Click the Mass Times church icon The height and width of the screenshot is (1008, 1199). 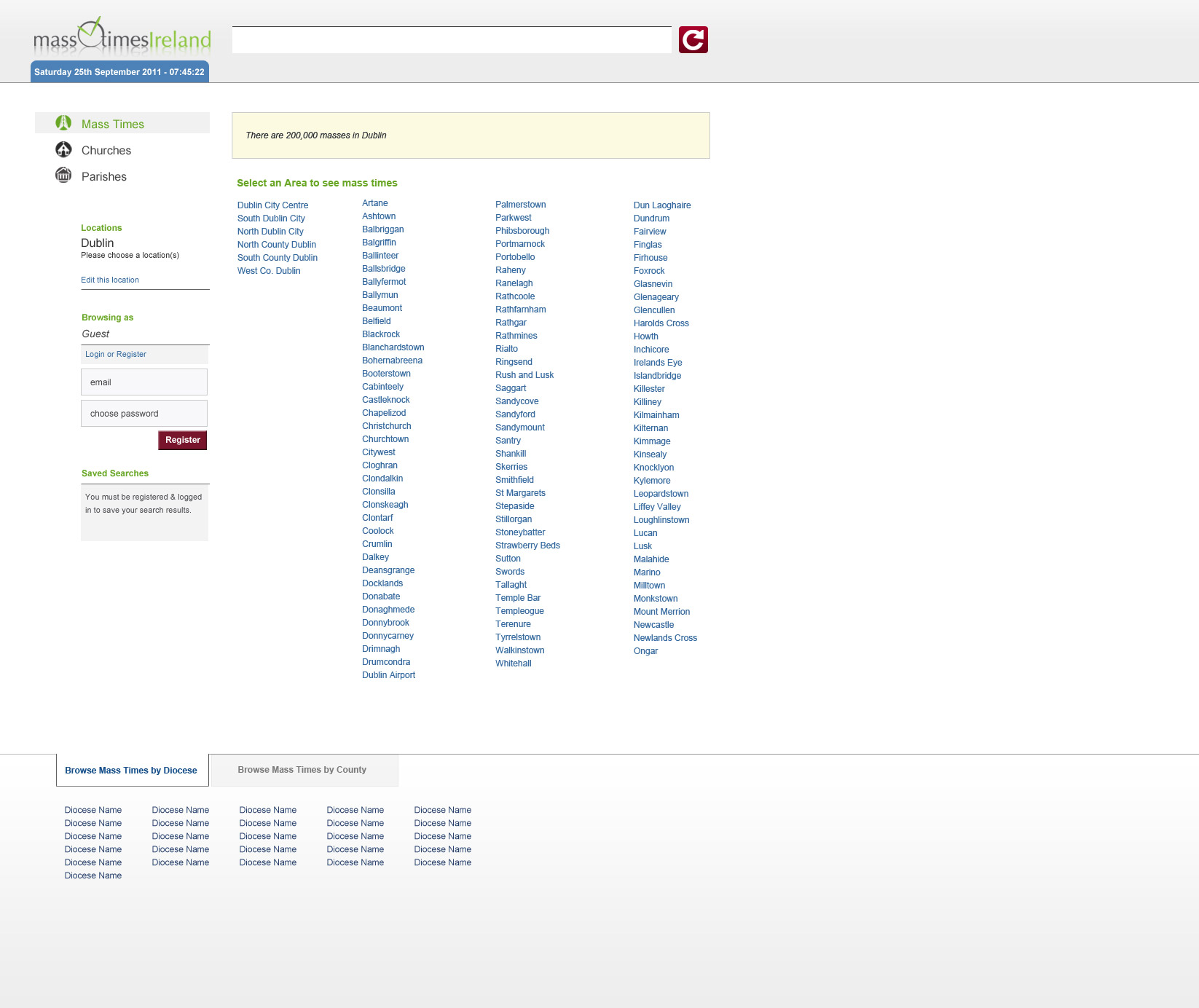pos(63,123)
